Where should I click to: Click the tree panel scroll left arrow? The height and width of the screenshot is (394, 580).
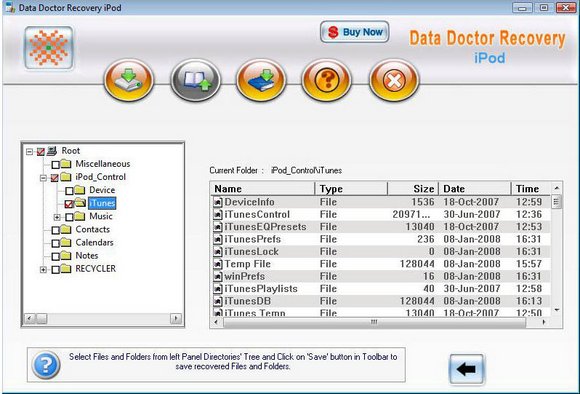(x=30, y=318)
